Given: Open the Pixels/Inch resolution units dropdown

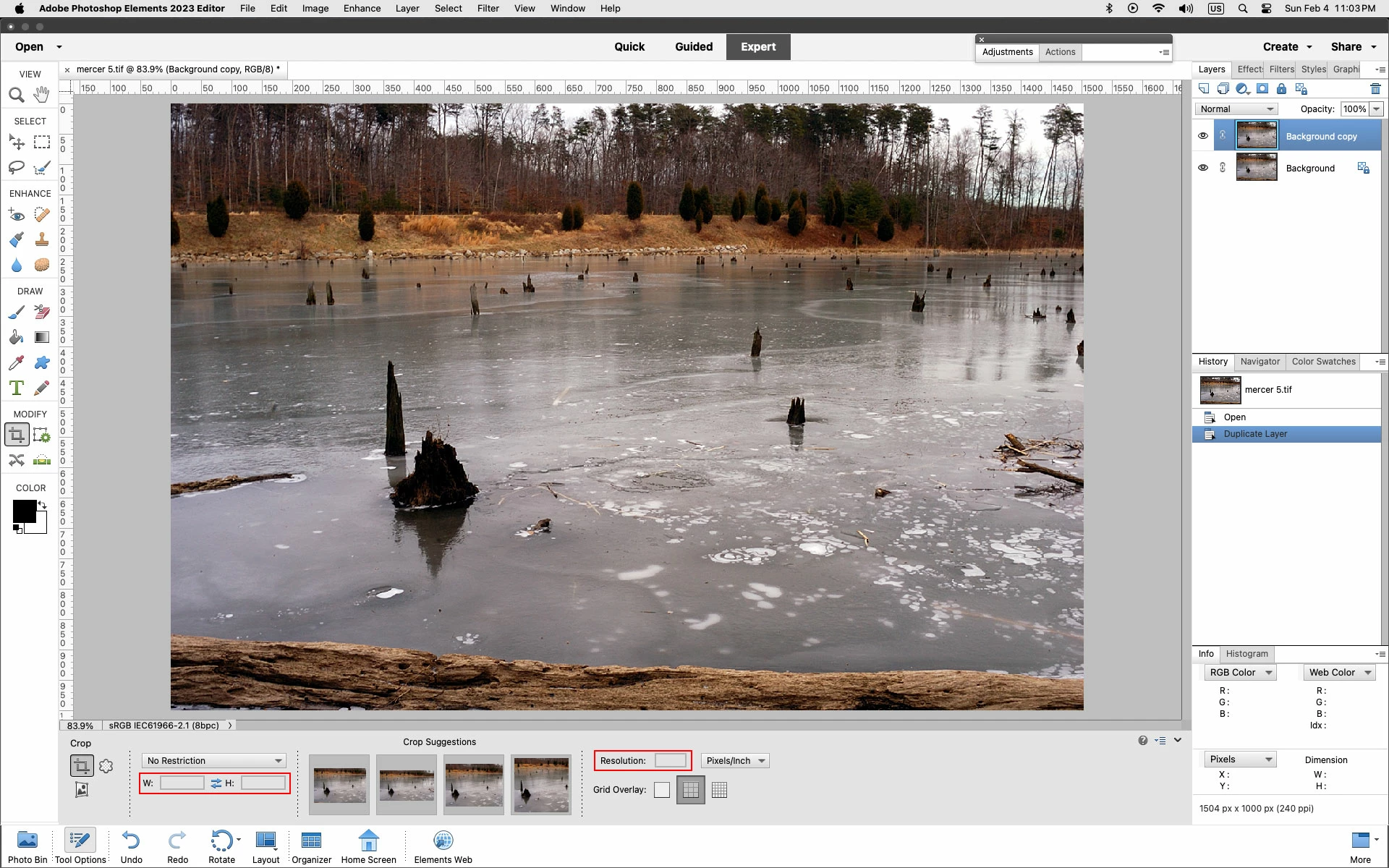Looking at the screenshot, I should (x=734, y=761).
